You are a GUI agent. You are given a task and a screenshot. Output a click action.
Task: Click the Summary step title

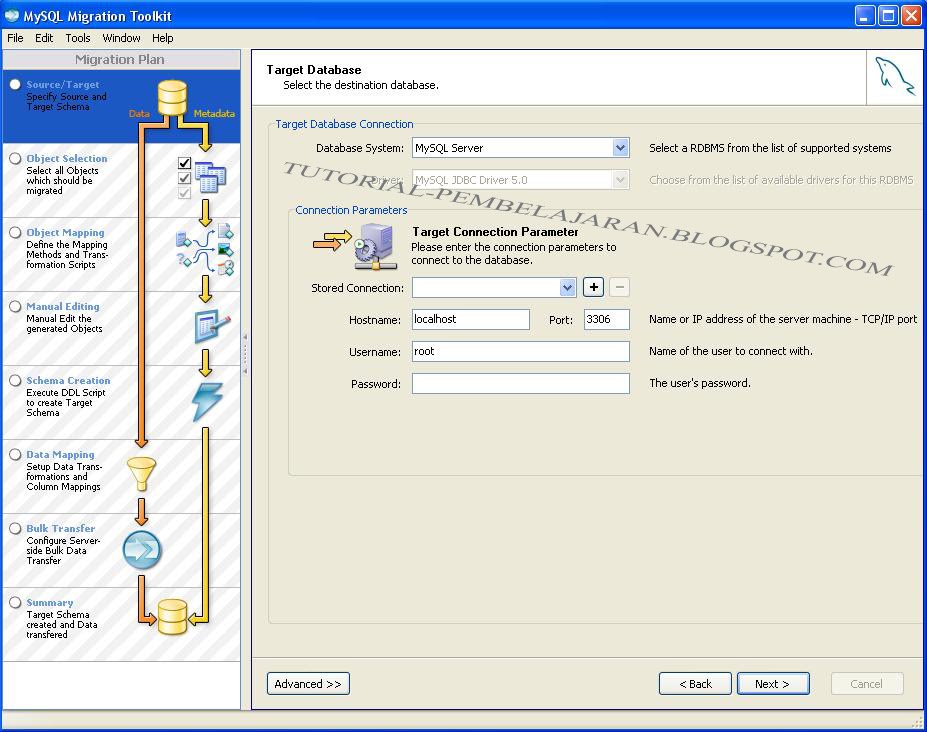point(50,602)
